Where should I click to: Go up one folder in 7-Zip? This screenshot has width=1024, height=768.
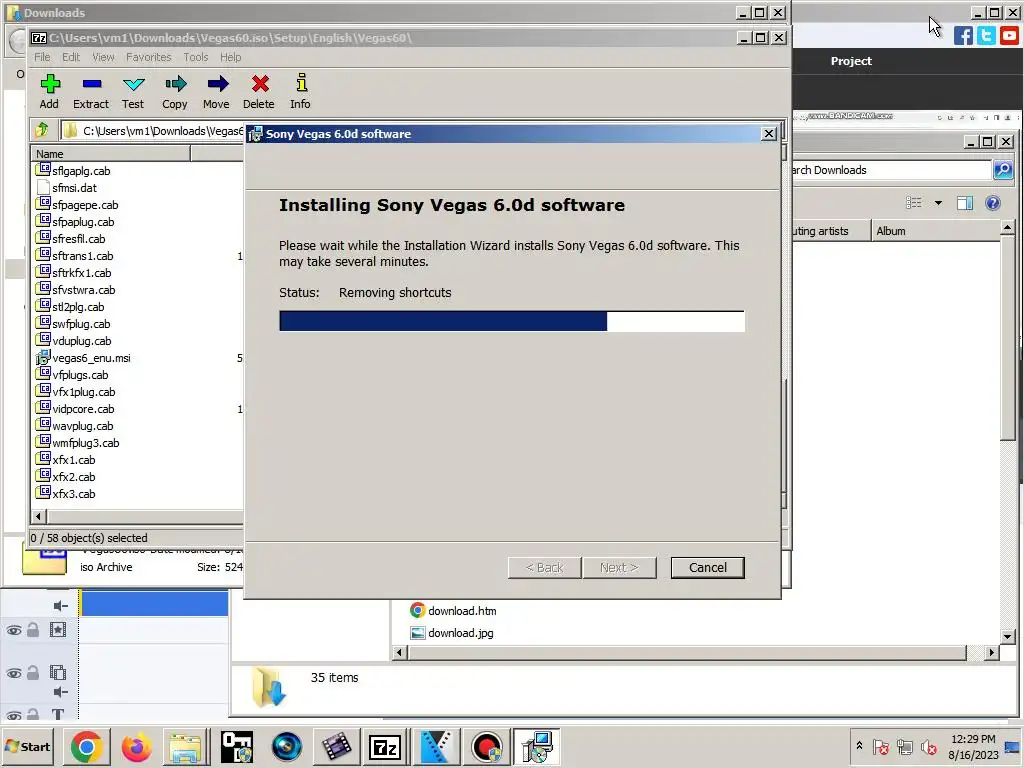tap(42, 130)
